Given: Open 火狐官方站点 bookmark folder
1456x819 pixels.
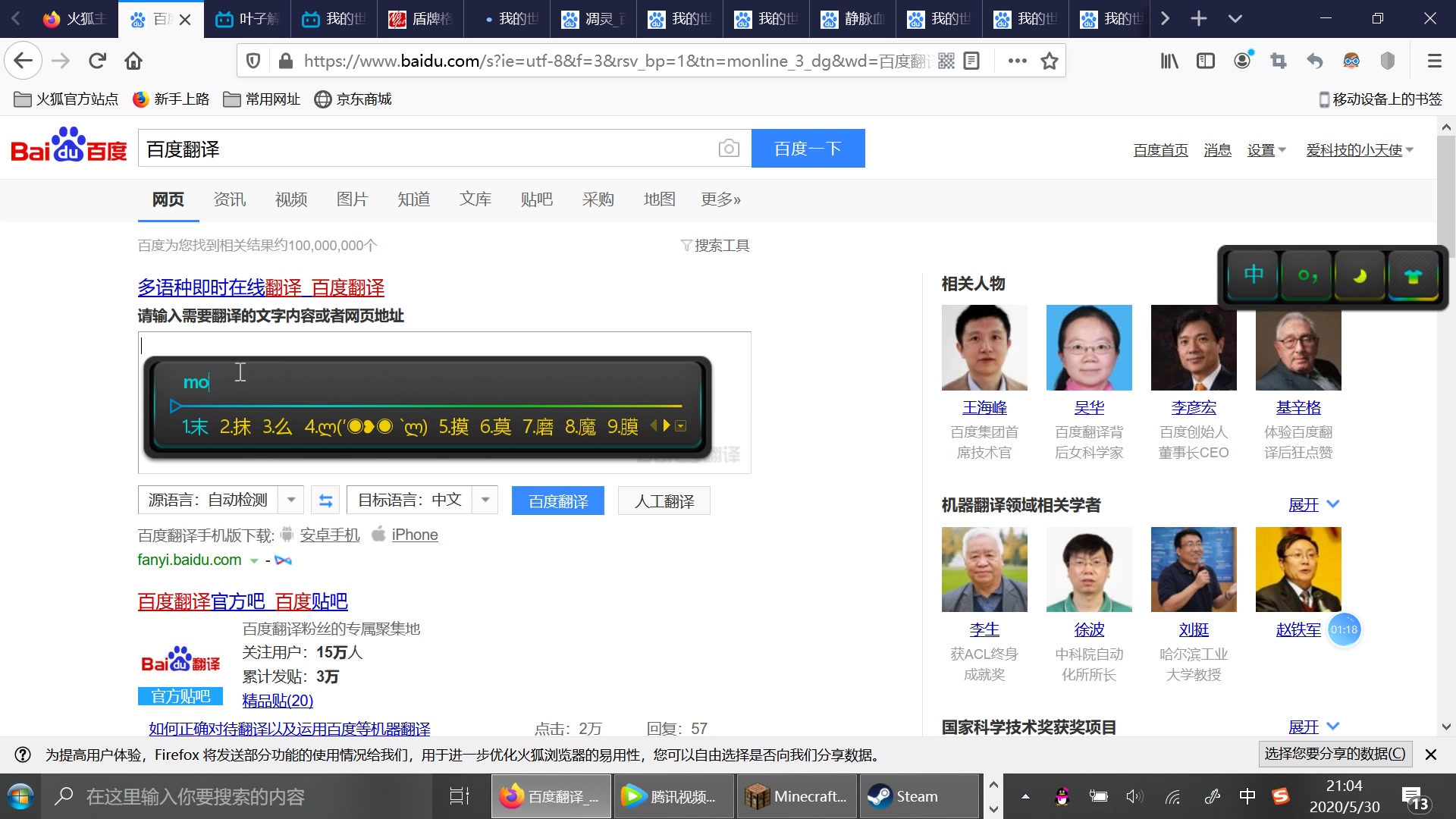Looking at the screenshot, I should coord(67,99).
